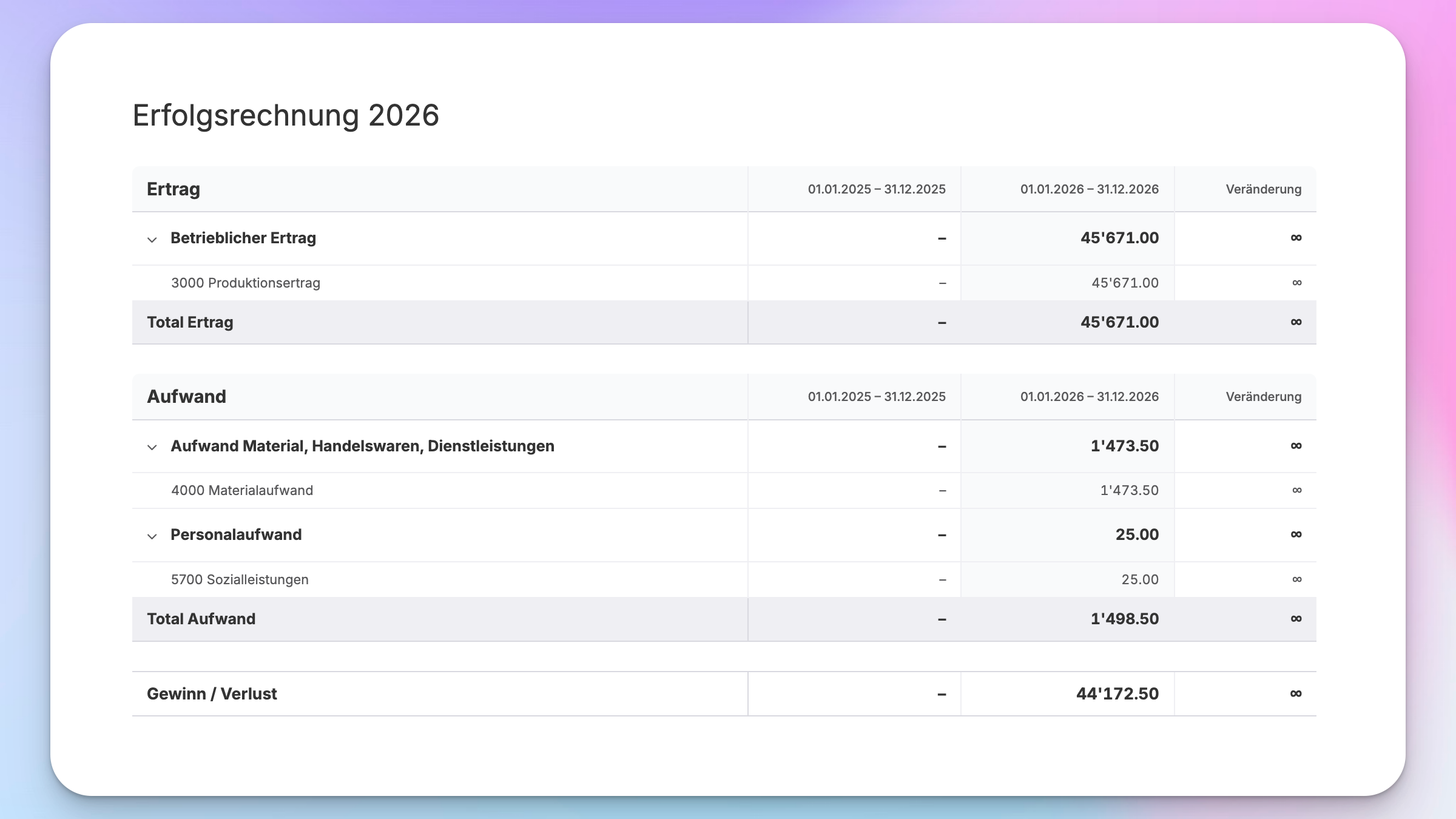Click the Gewinn / Verlust amount 44'172.50
1456x819 pixels.
point(1117,693)
